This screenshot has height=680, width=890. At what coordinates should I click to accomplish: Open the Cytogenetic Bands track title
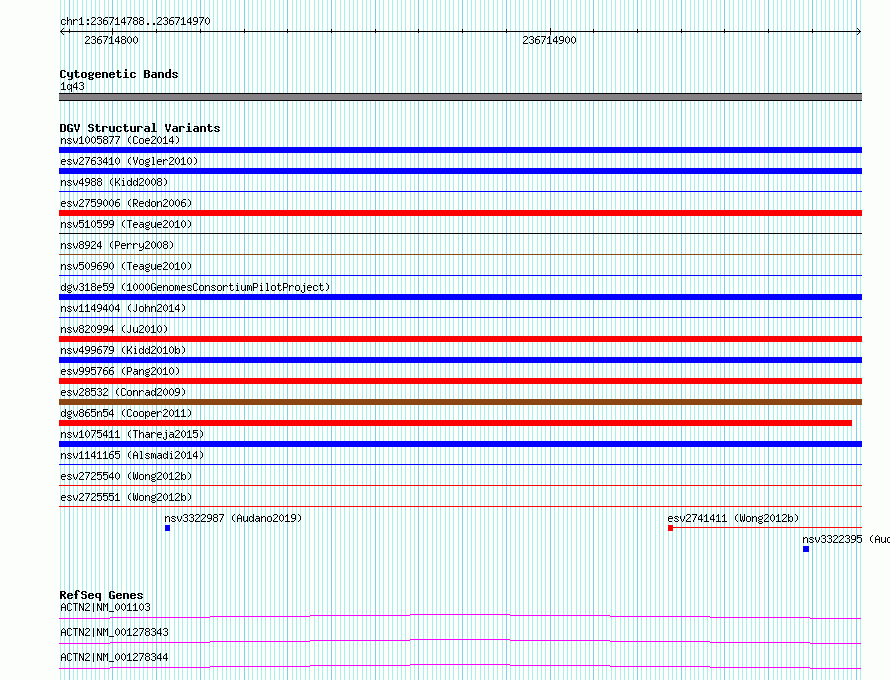[x=119, y=74]
